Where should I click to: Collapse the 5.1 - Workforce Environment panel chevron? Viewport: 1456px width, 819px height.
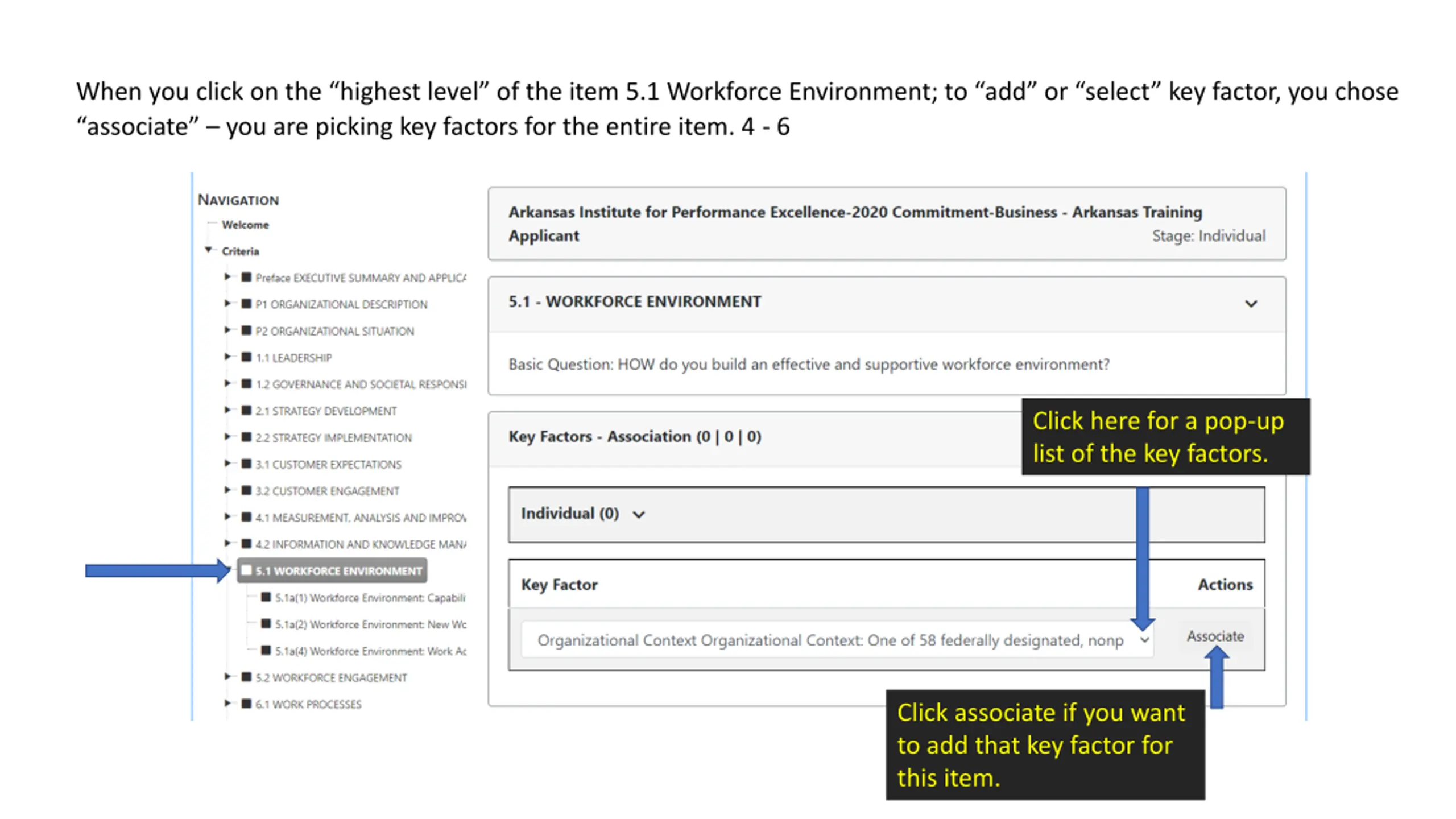click(1251, 304)
